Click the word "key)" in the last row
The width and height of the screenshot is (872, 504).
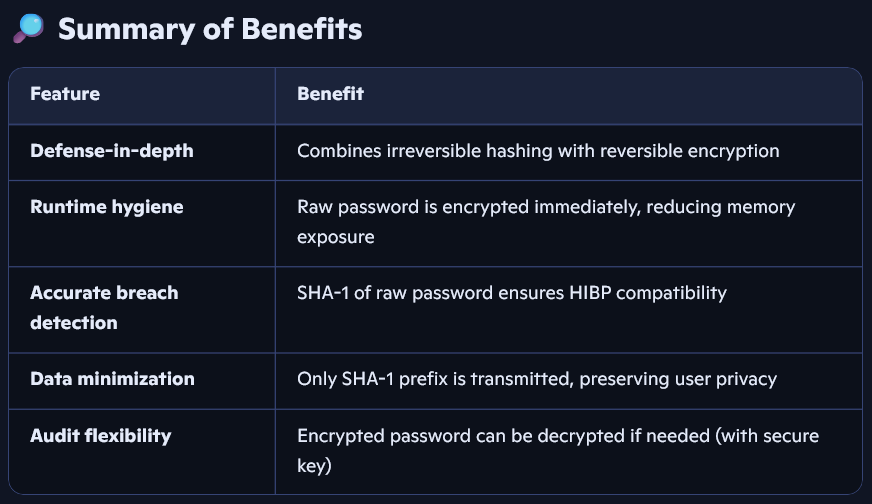point(314,466)
